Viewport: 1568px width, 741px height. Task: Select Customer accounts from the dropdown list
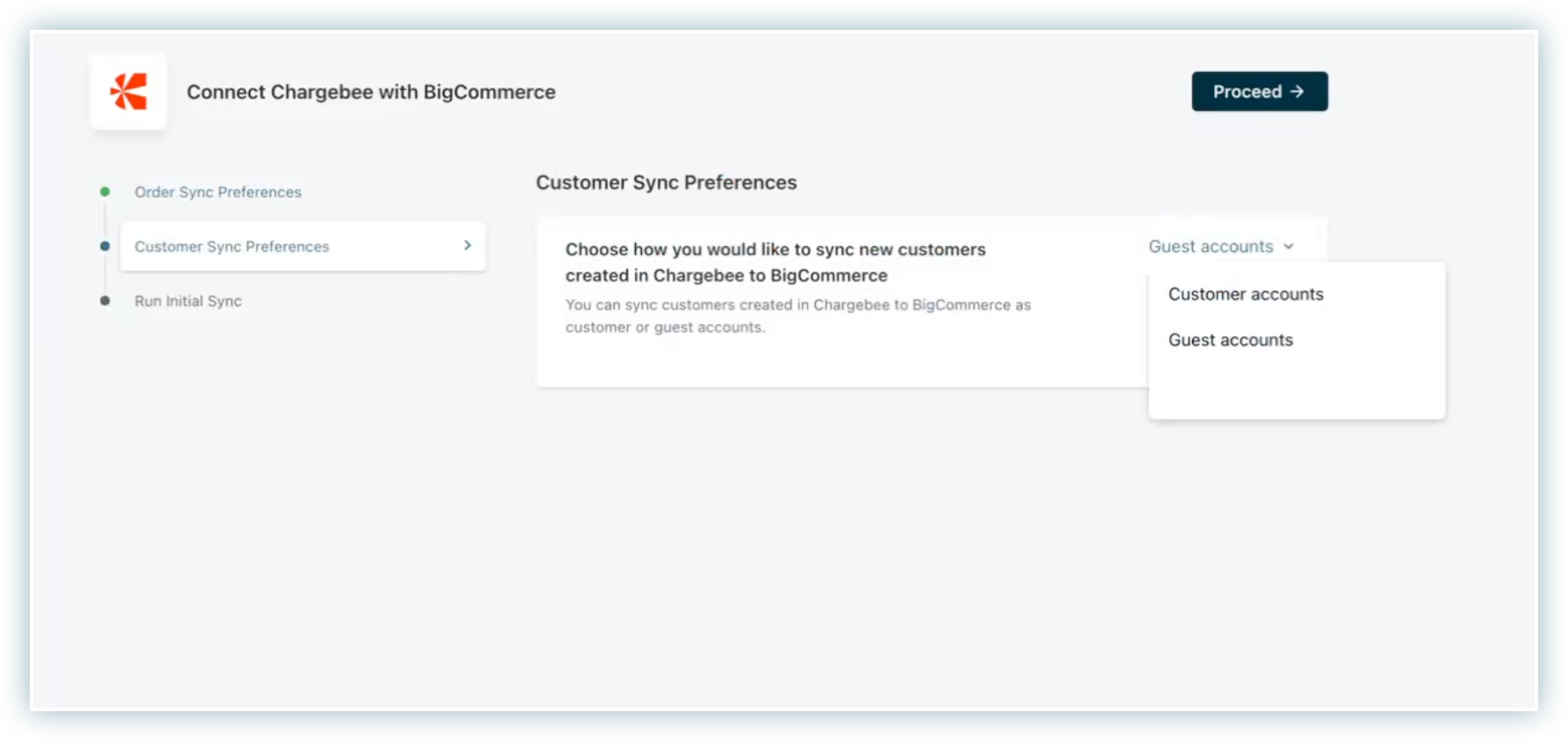click(1245, 294)
